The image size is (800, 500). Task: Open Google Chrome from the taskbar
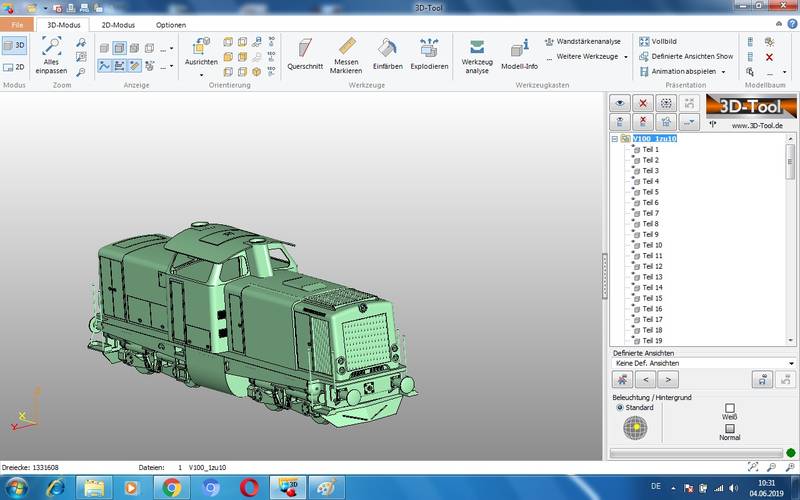171,488
